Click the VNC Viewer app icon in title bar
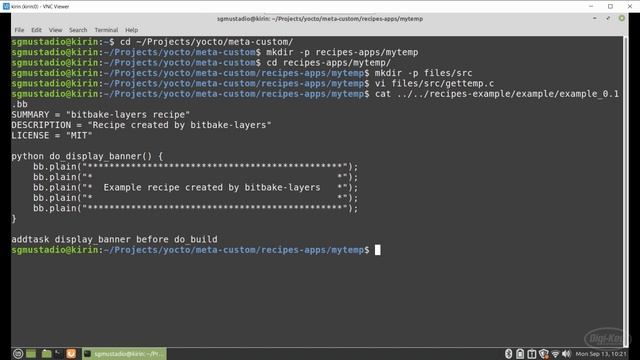Viewport: 640px width, 360px height. tap(6, 6)
